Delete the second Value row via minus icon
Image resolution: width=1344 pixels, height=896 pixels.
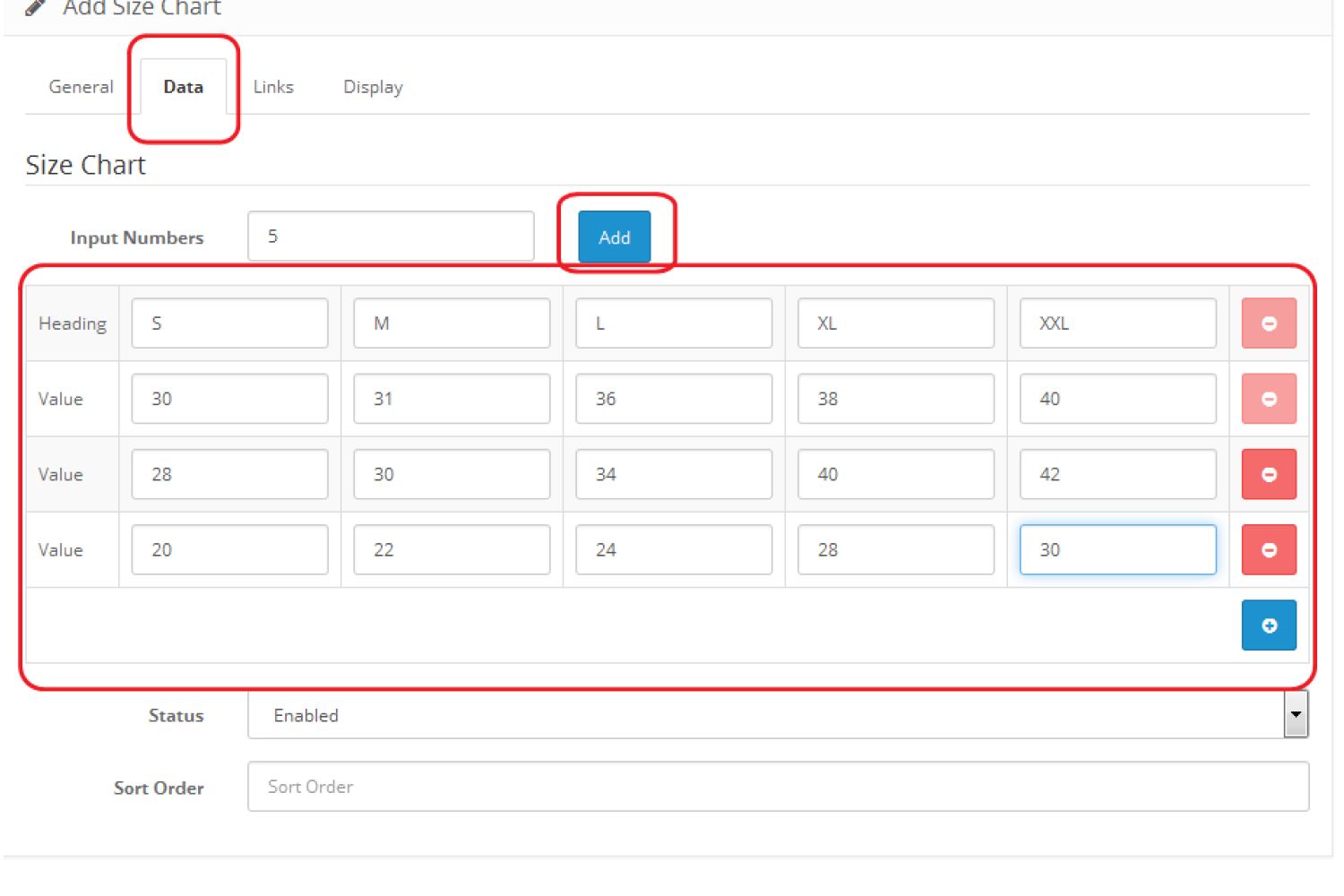pos(1269,474)
